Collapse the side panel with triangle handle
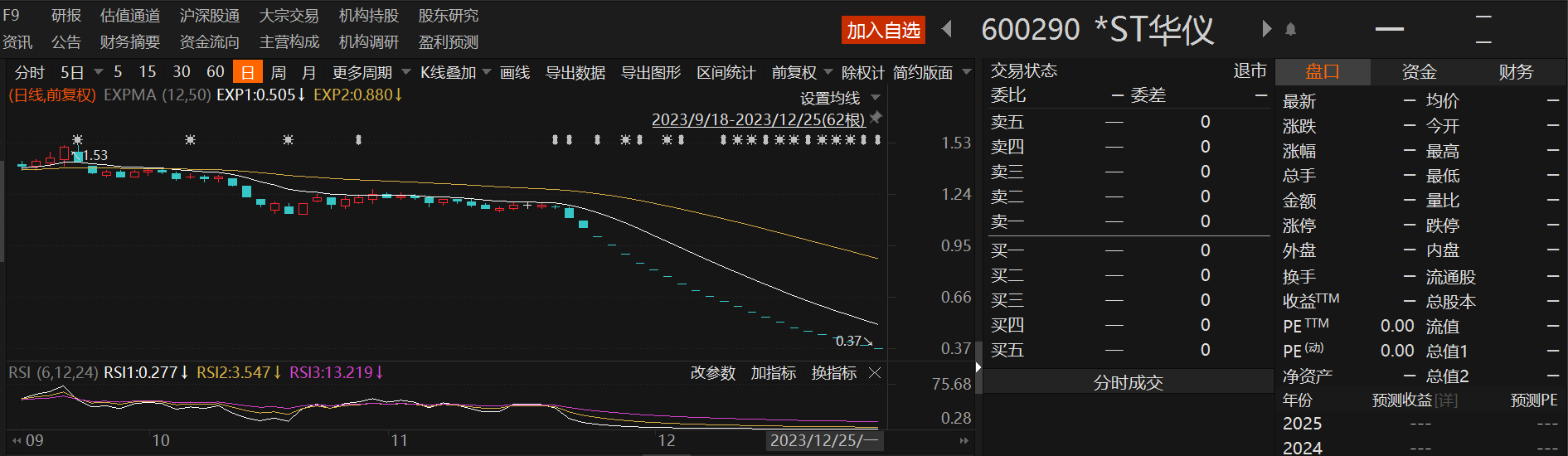This screenshot has height=456, width=1568. [978, 366]
